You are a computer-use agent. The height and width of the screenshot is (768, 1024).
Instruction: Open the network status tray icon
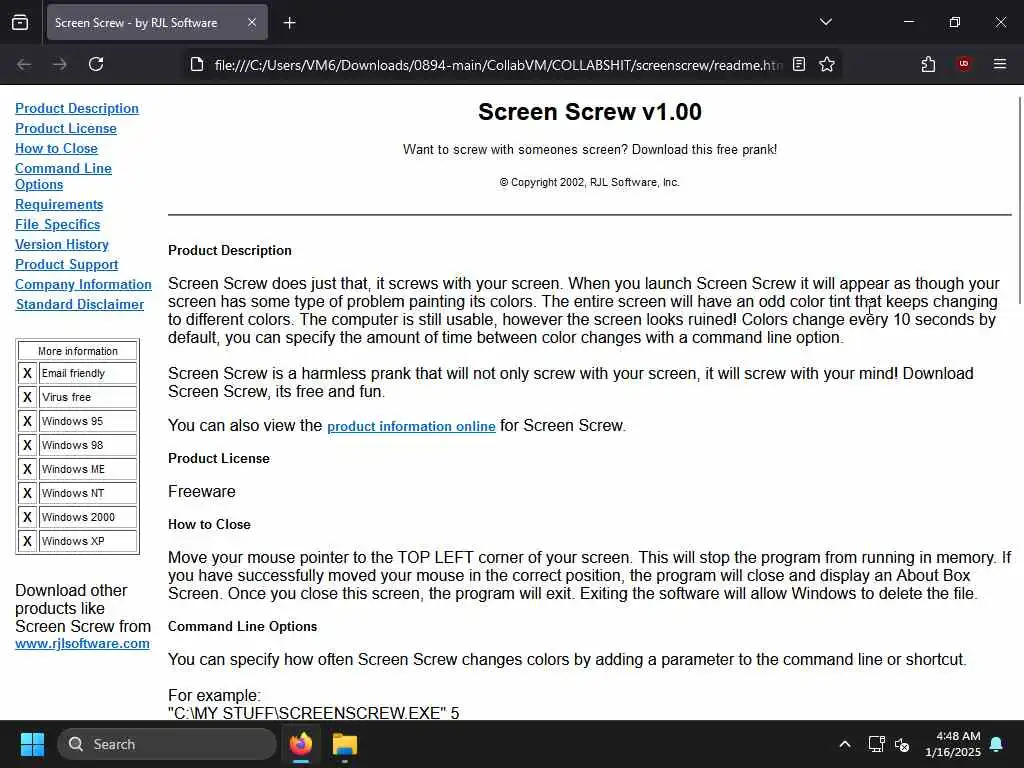876,744
